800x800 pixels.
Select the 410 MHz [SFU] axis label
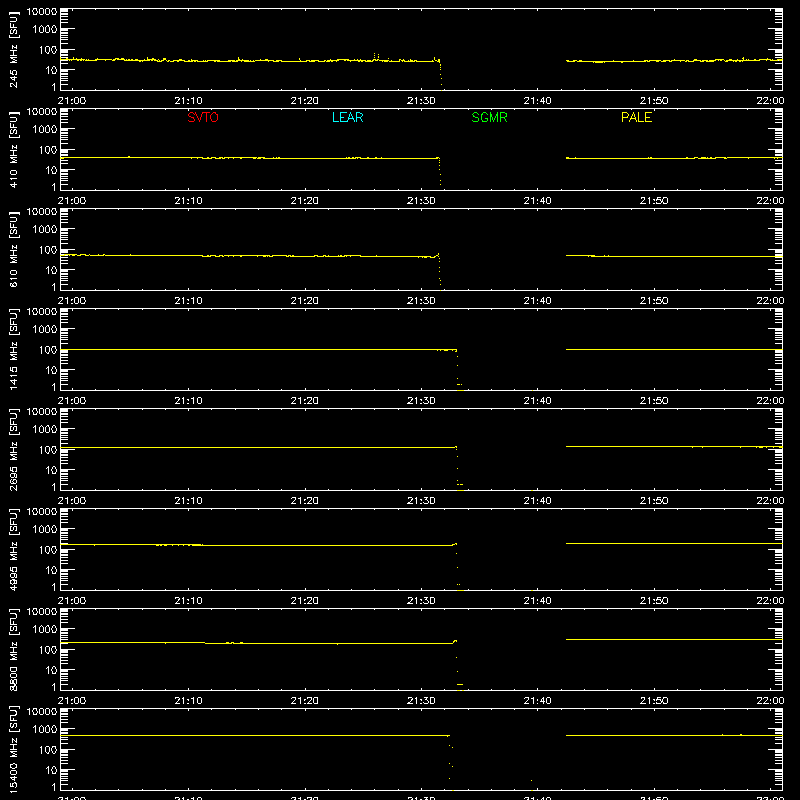13,150
